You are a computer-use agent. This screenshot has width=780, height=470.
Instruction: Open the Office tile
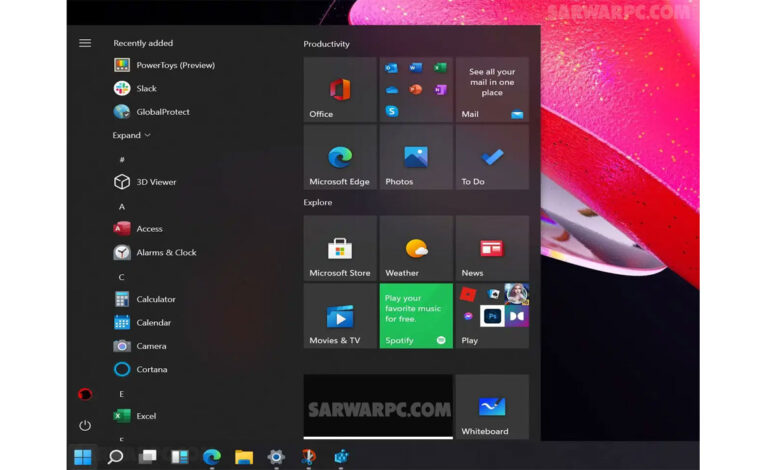(340, 90)
